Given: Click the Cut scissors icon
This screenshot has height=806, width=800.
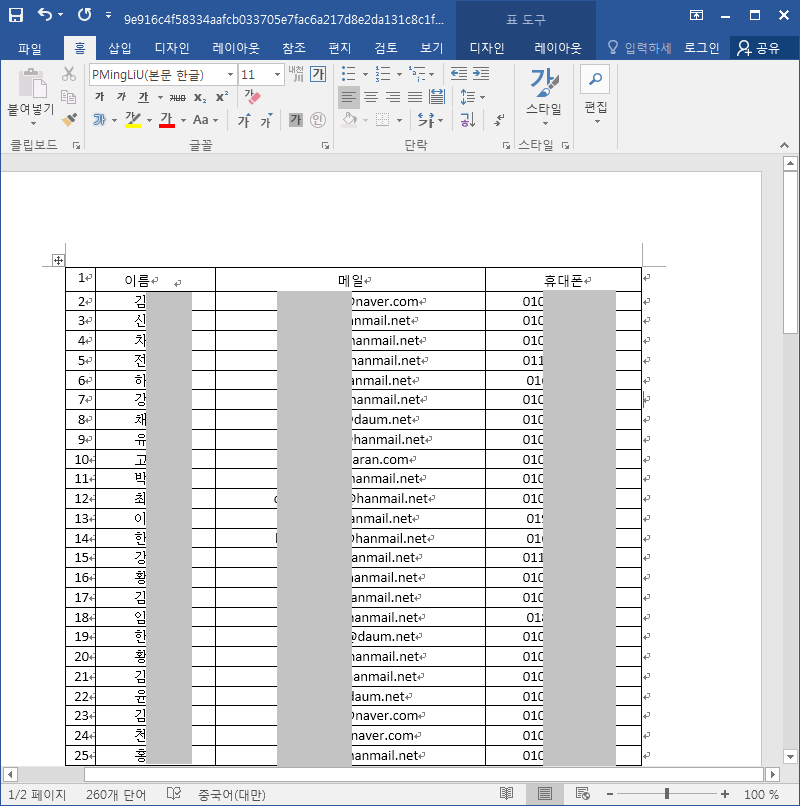Looking at the screenshot, I should pyautogui.click(x=68, y=74).
